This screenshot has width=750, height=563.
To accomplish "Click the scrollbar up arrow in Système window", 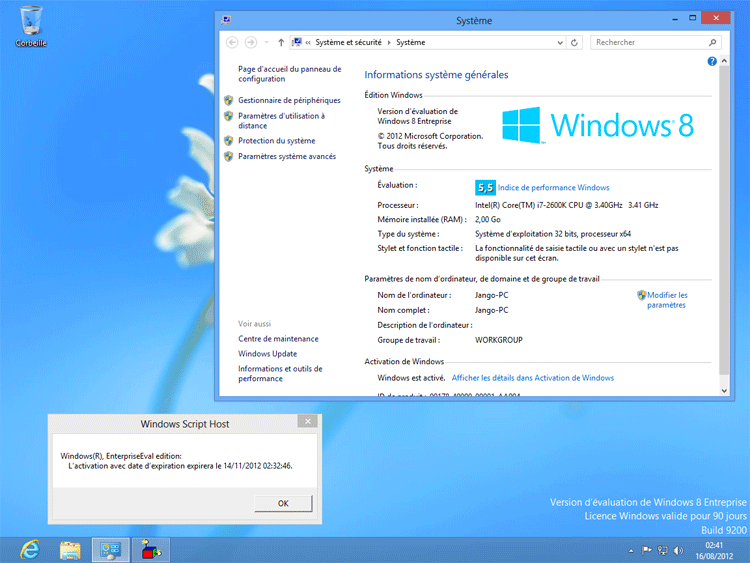I will coord(724,61).
